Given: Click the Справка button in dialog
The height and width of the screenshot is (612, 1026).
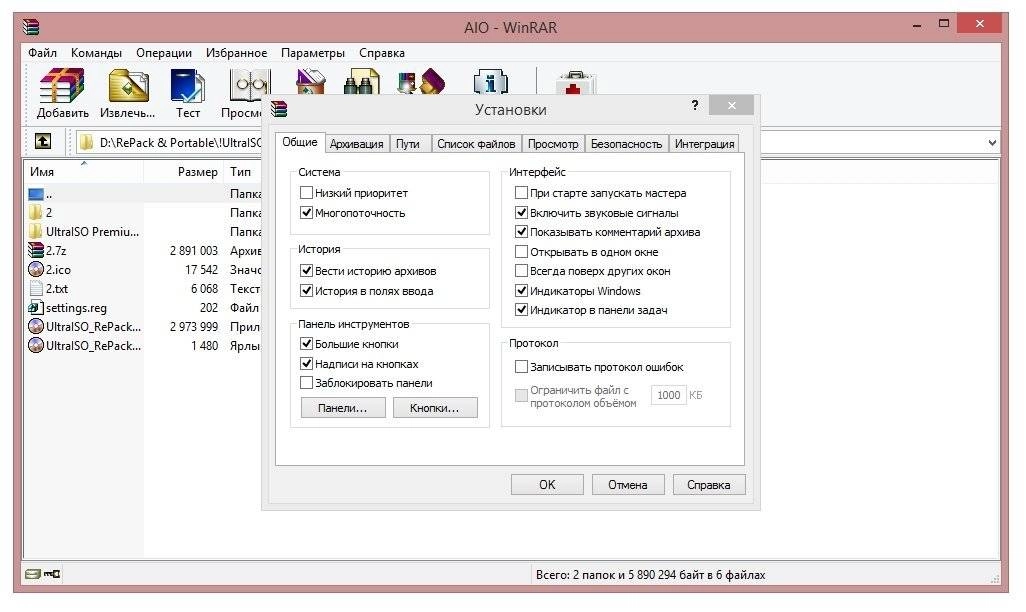Looking at the screenshot, I should 709,484.
